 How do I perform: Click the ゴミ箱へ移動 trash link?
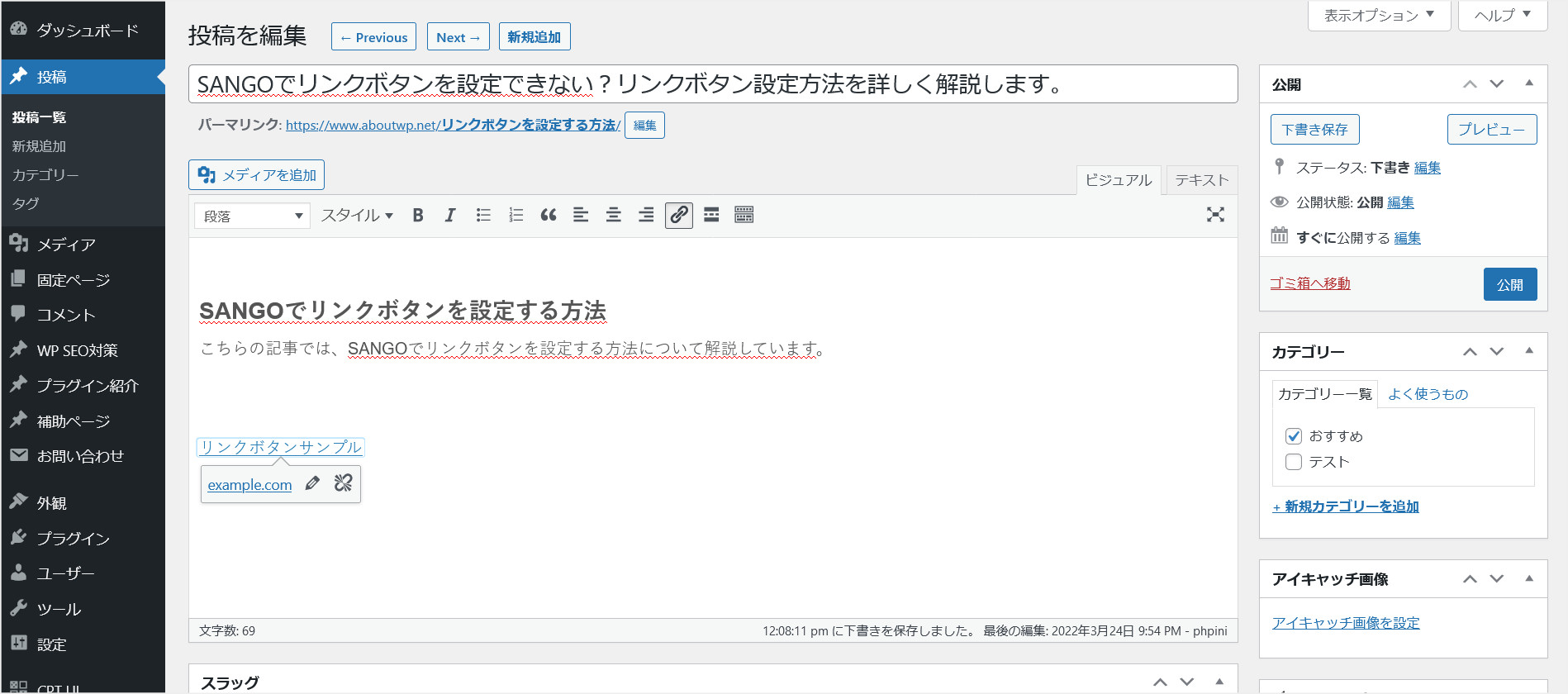[1309, 283]
